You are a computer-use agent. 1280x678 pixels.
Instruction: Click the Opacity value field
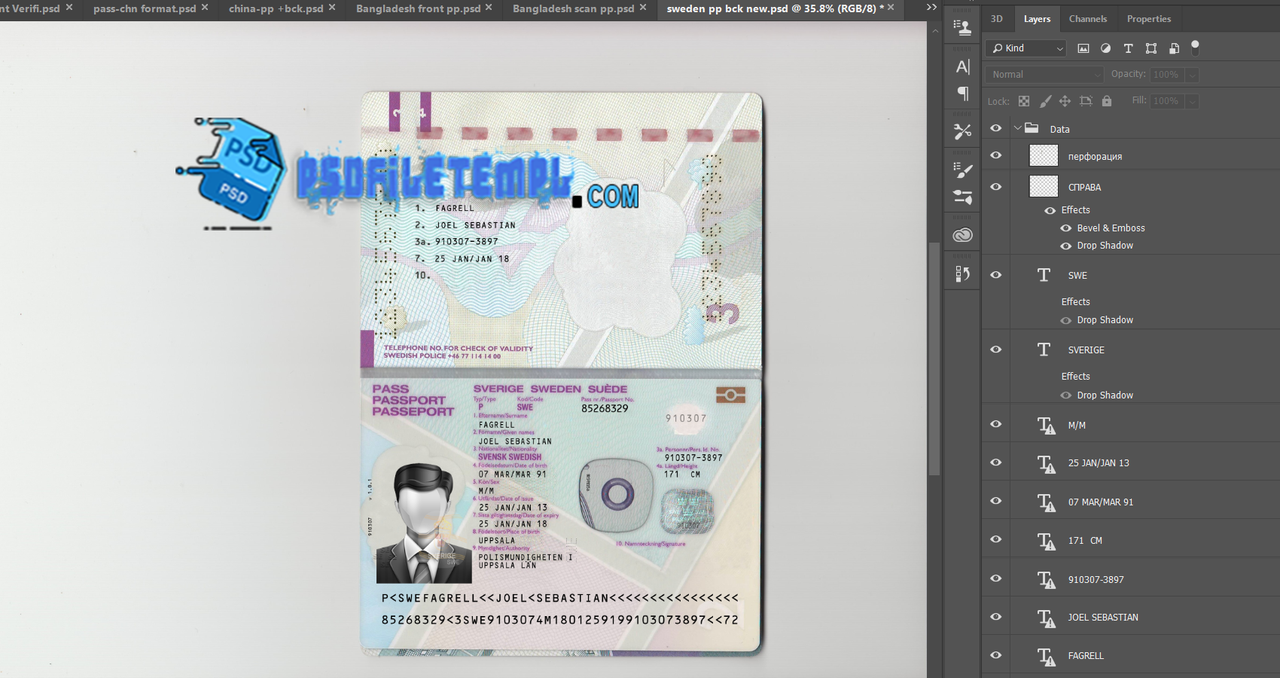point(1167,74)
